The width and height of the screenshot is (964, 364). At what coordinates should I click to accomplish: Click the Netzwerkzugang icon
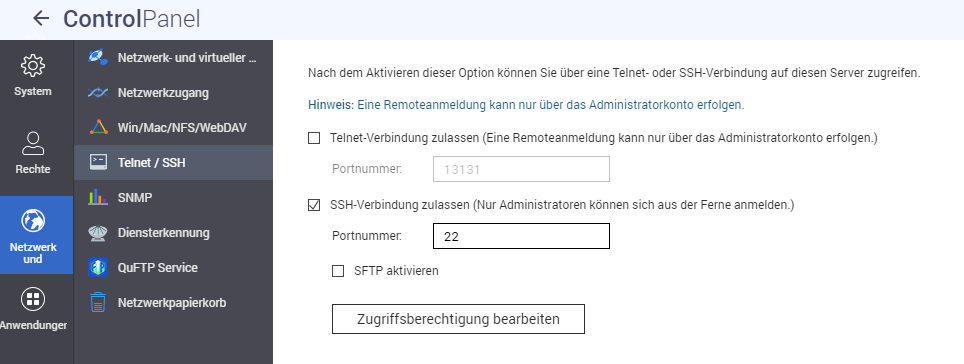click(x=98, y=93)
